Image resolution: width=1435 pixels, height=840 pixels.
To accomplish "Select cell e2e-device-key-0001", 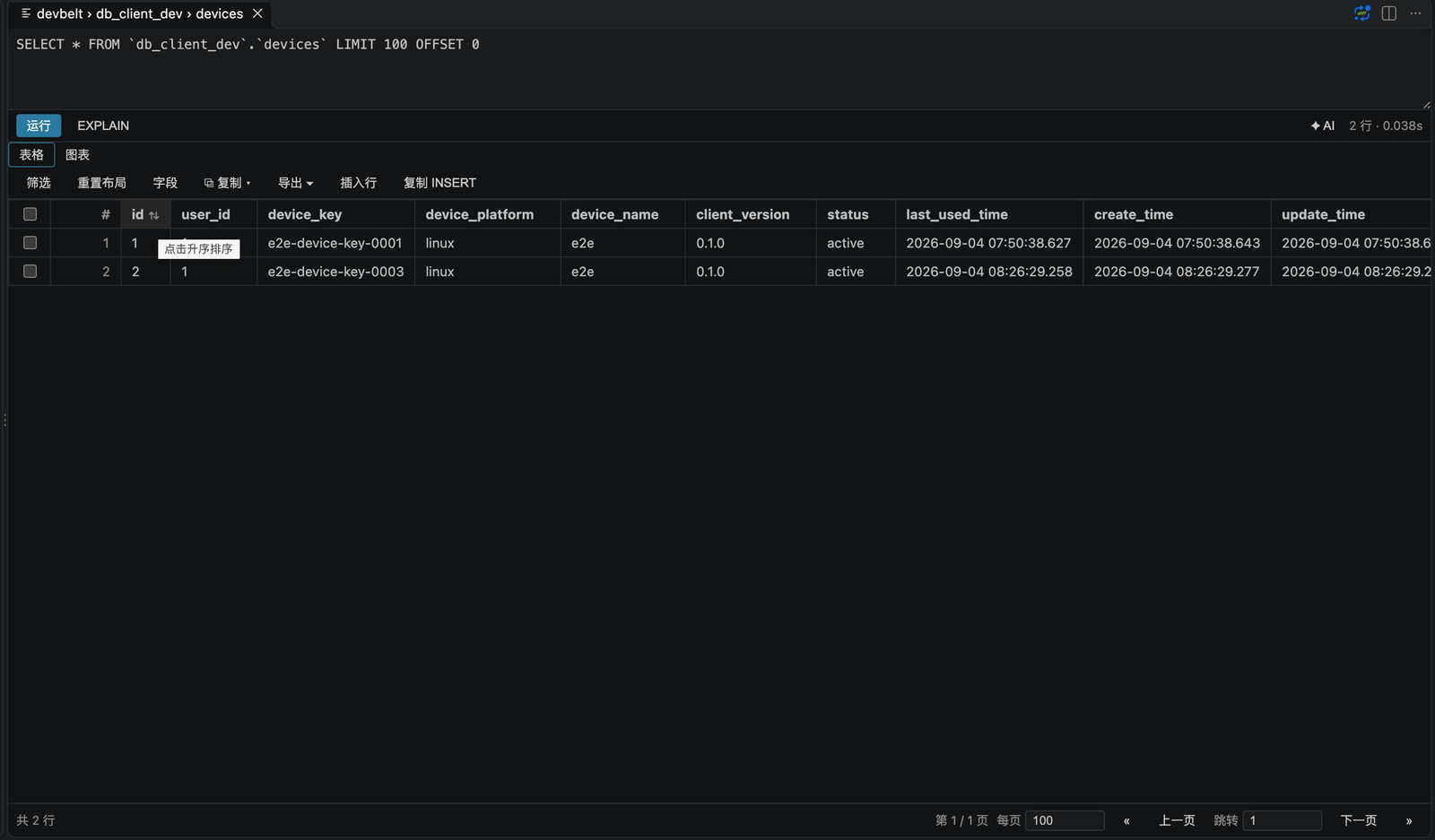I will point(335,243).
